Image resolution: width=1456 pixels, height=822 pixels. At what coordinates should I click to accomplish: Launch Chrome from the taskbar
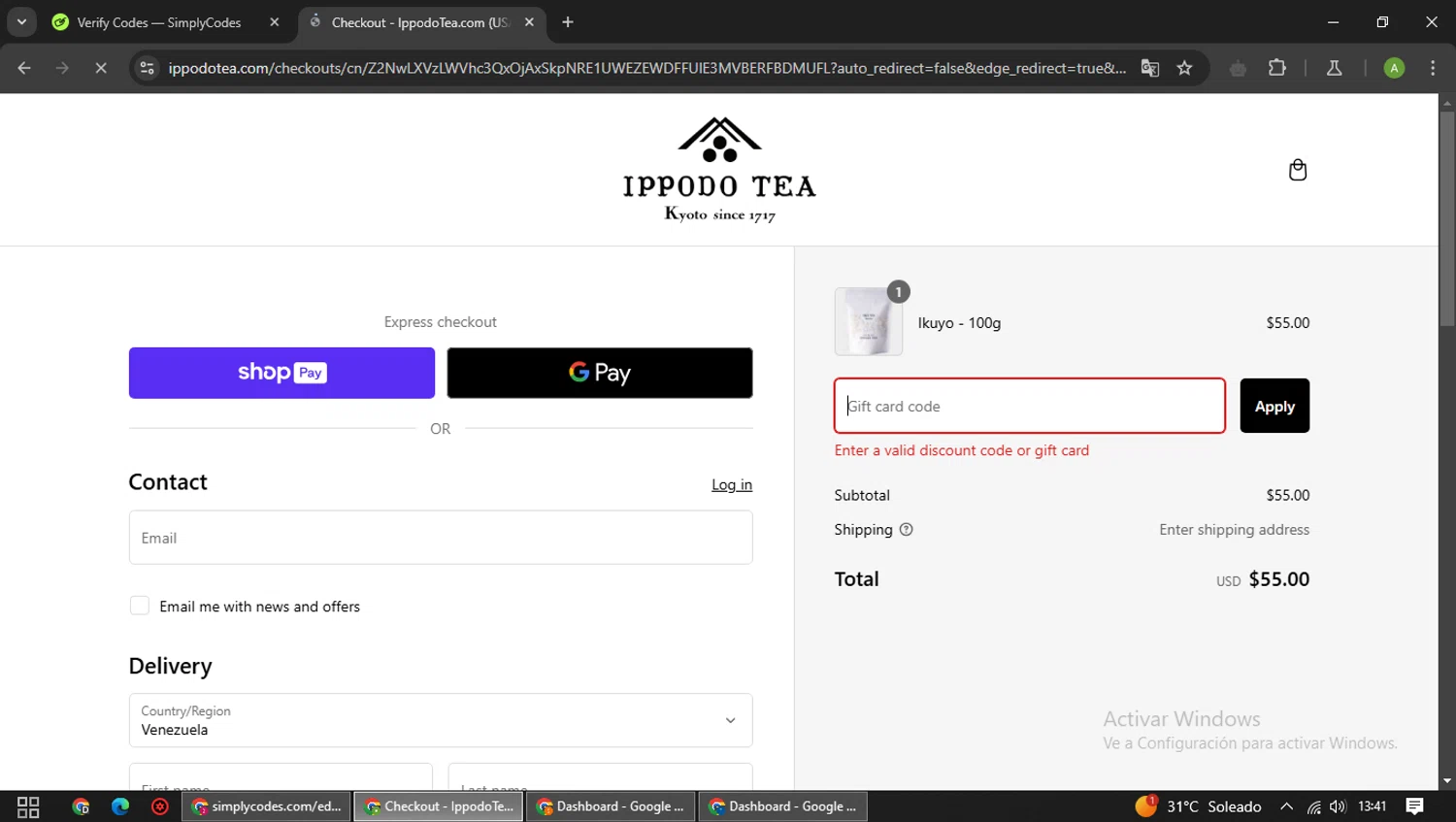click(81, 806)
